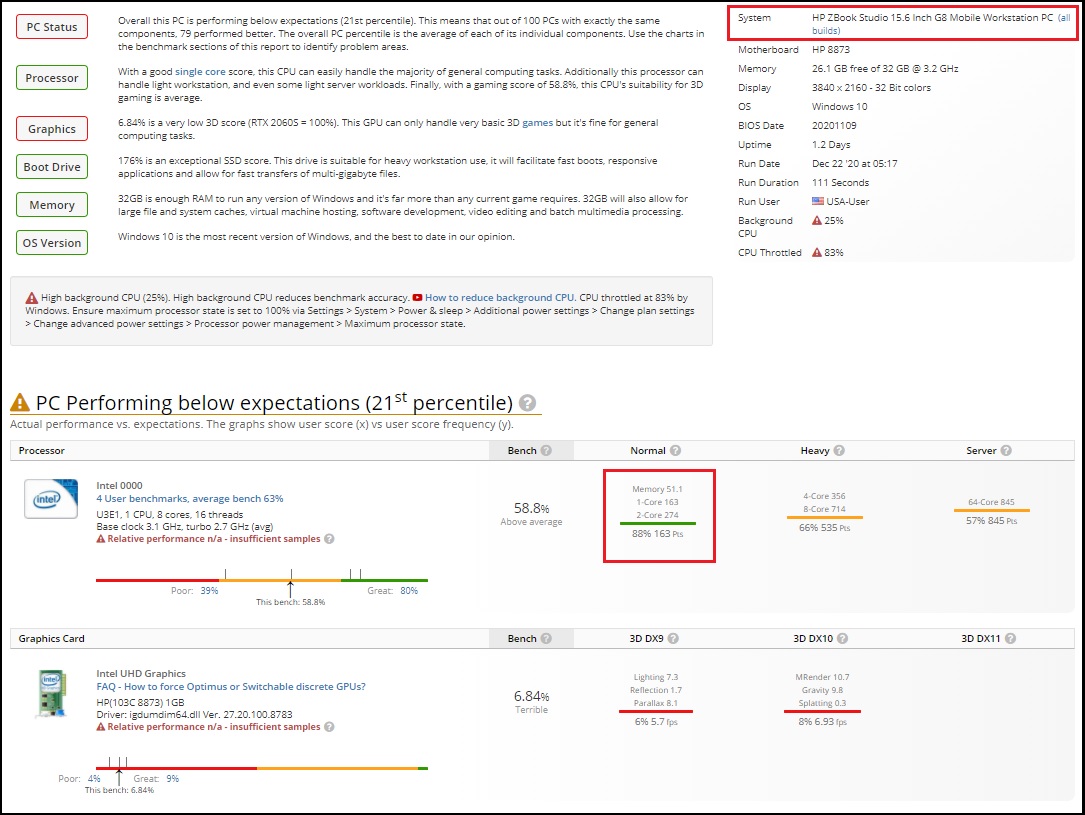This screenshot has width=1085, height=815.
Task: Click help icon after processor insufficient samples
Action: 329,539
